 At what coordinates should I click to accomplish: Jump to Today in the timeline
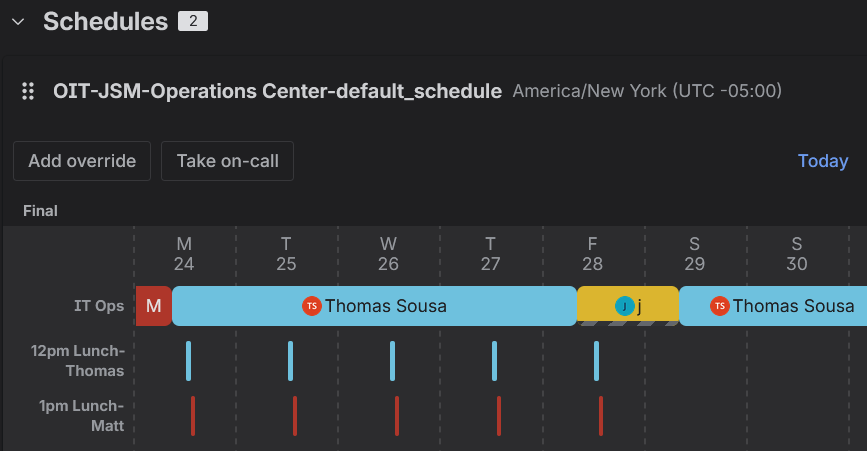coord(822,161)
